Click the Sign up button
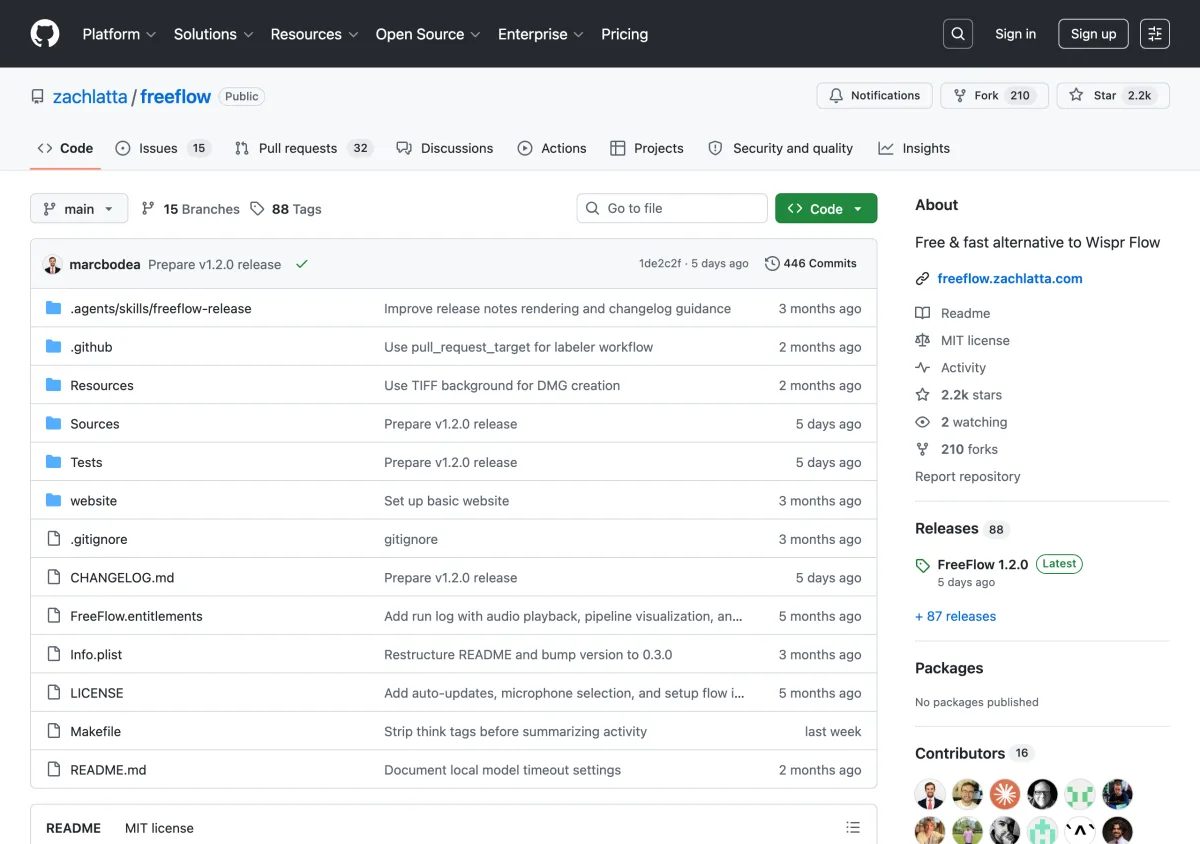 (1093, 34)
